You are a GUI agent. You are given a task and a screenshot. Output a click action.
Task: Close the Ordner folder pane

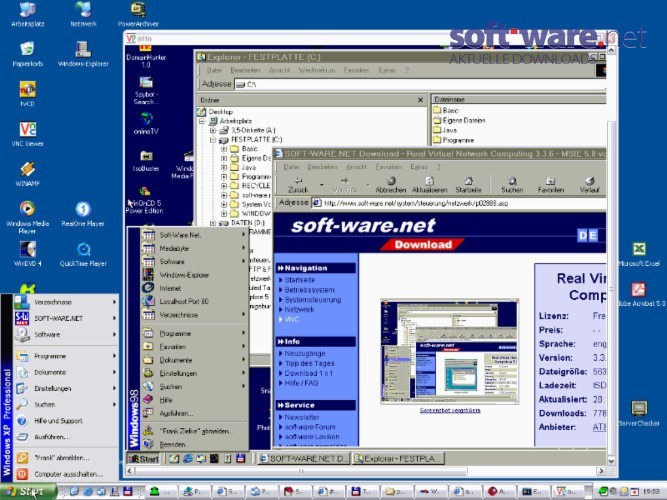(x=420, y=100)
